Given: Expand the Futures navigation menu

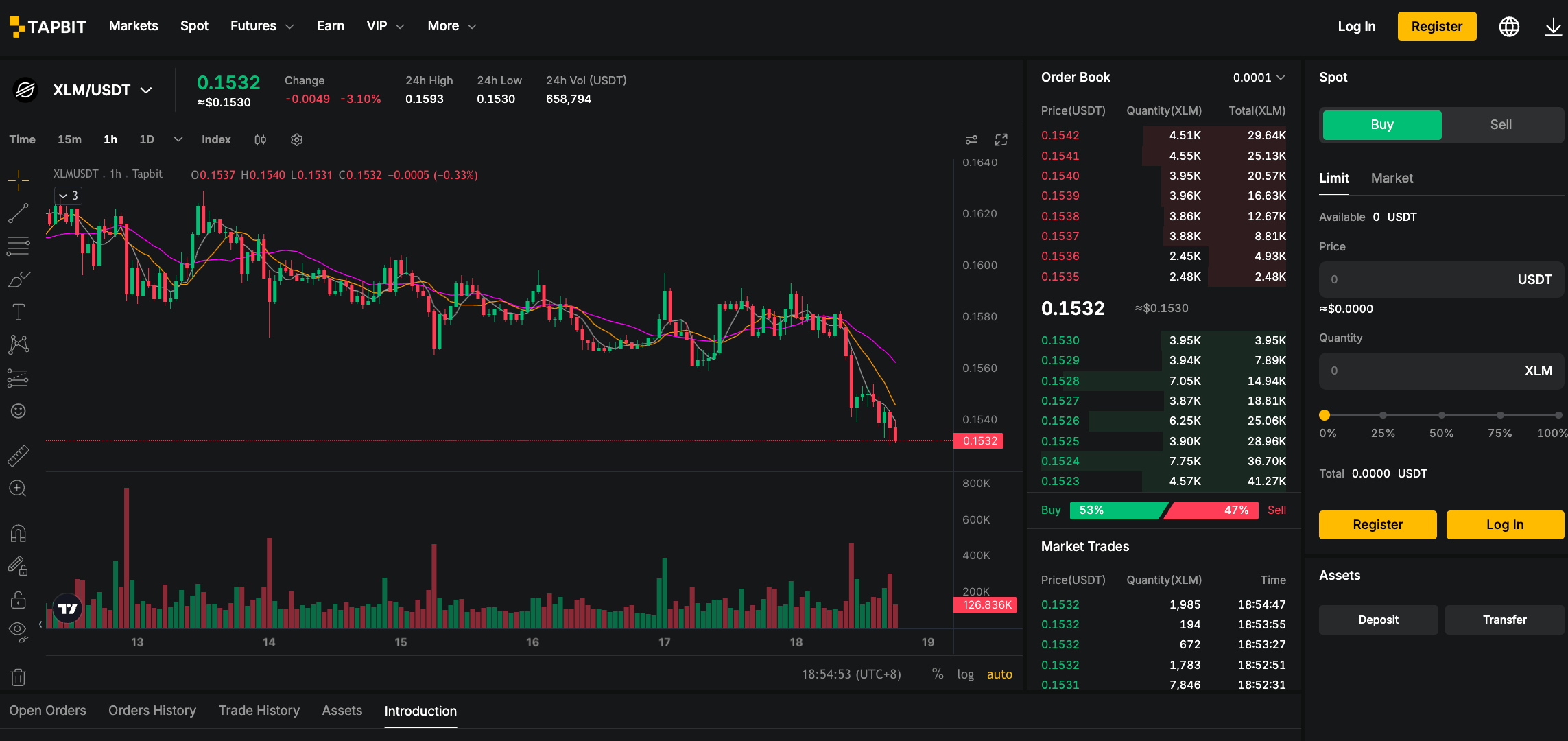Looking at the screenshot, I should (x=262, y=26).
